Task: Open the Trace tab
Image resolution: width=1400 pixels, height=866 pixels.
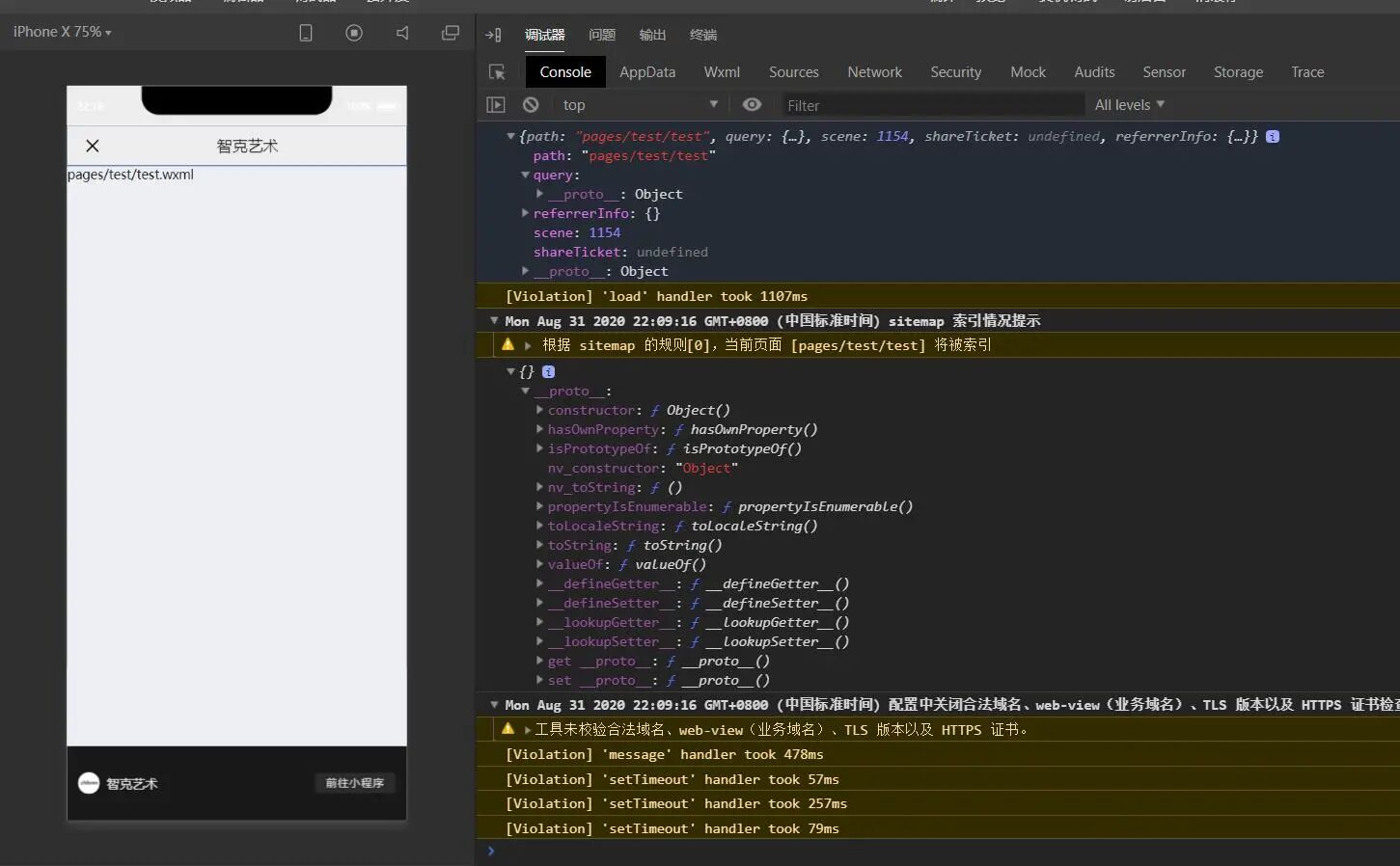Action: (x=1308, y=72)
